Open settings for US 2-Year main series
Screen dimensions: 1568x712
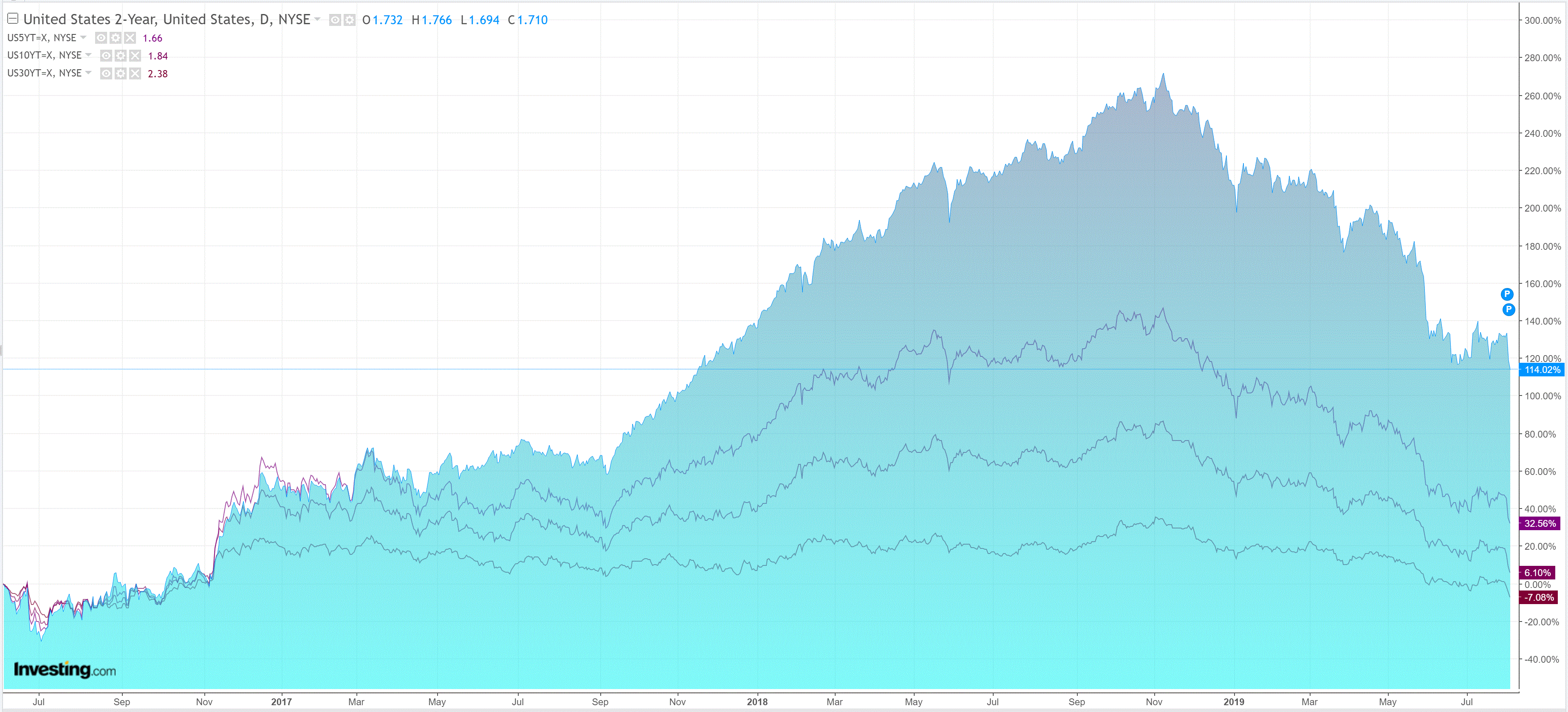(349, 20)
